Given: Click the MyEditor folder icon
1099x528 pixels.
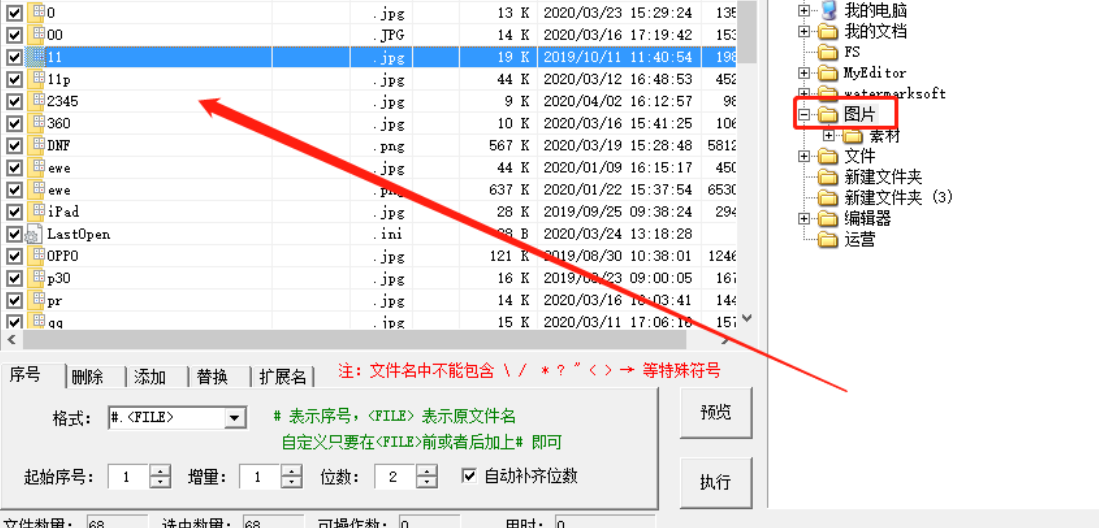Looking at the screenshot, I should point(828,73).
